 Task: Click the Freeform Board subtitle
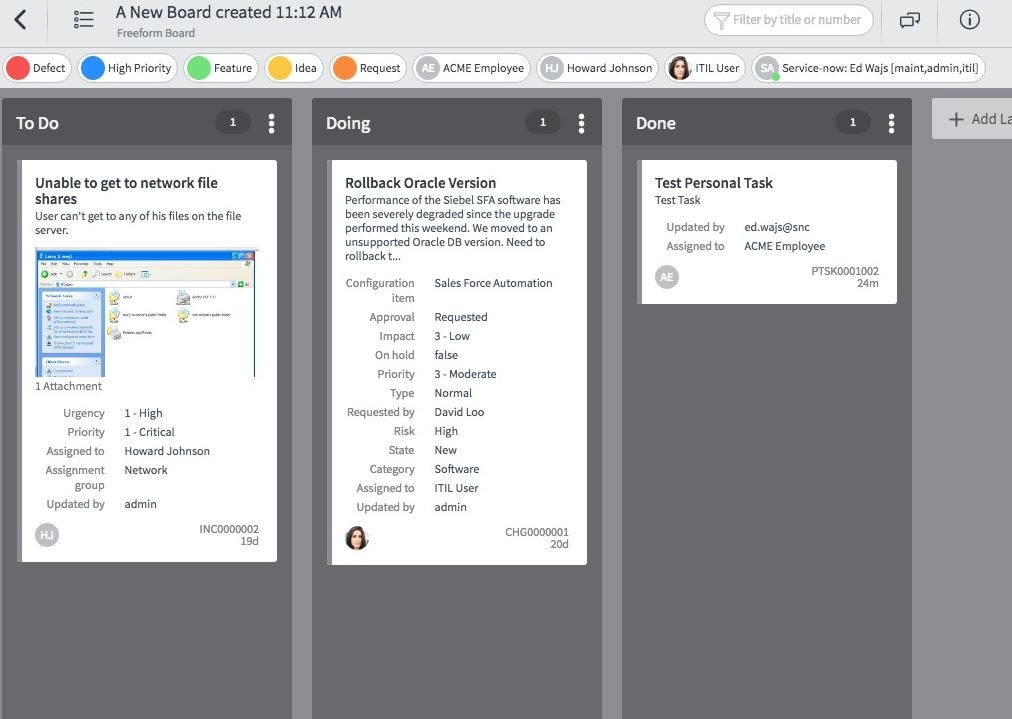(x=156, y=33)
